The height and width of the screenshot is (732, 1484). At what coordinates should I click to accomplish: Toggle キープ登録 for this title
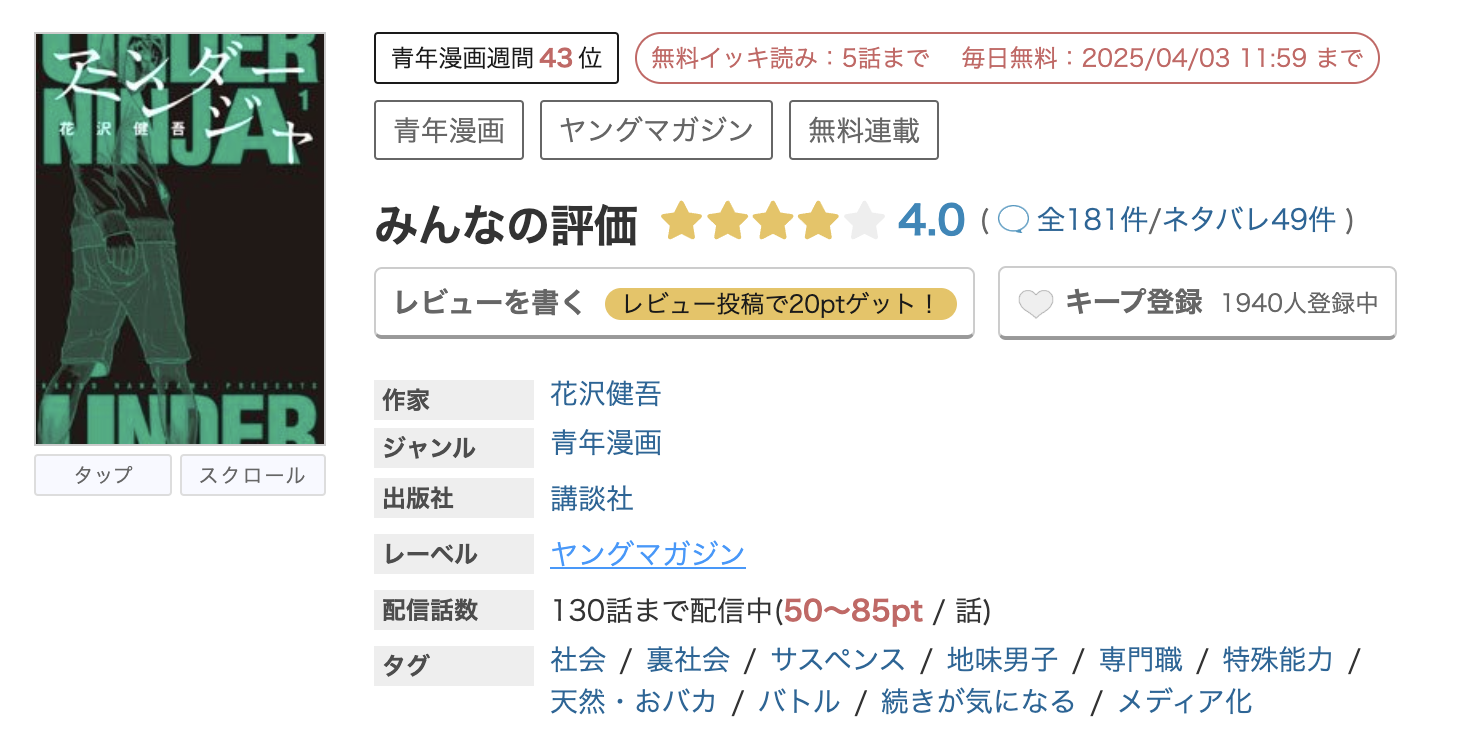1135,302
